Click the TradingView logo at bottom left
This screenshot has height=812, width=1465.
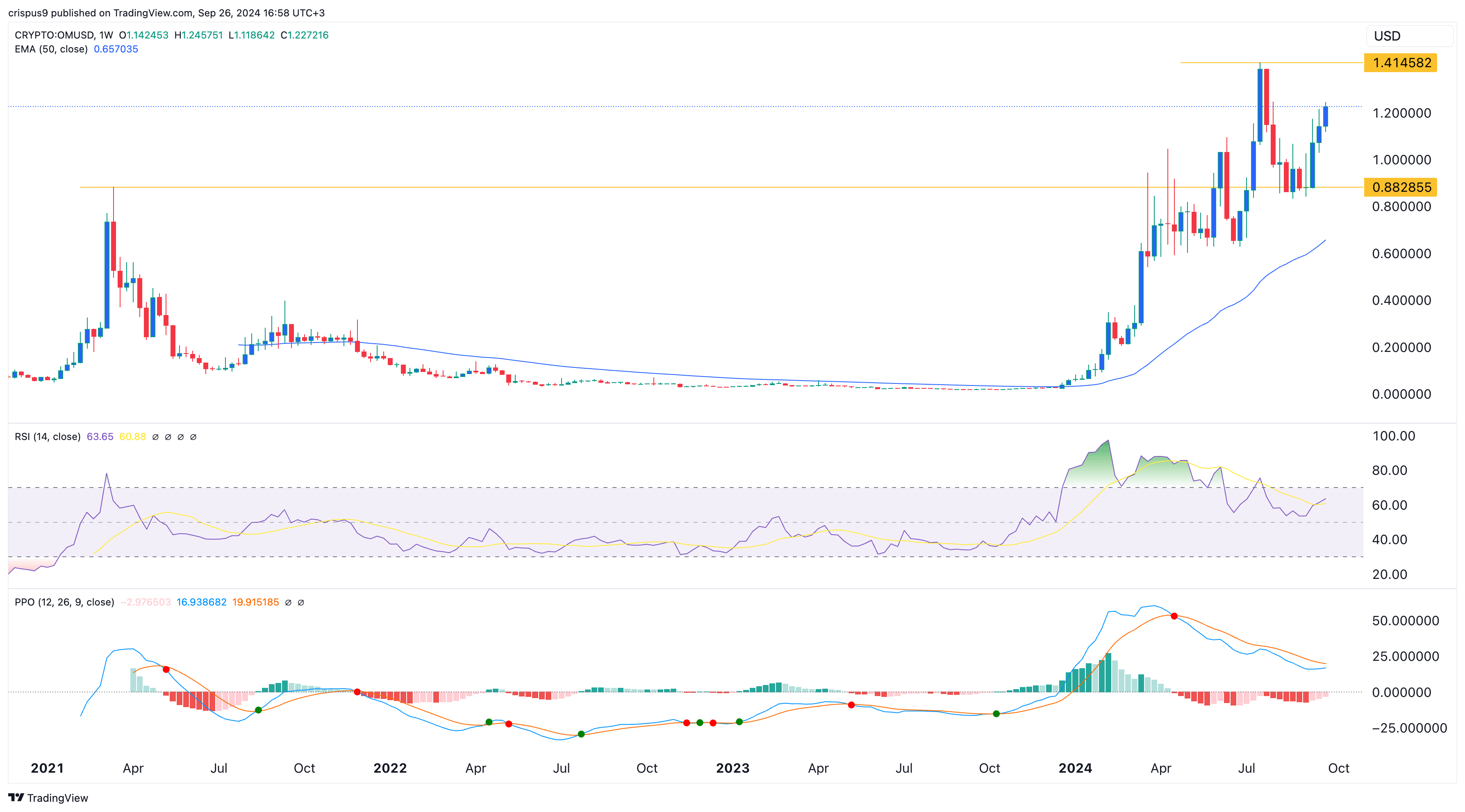[48, 798]
